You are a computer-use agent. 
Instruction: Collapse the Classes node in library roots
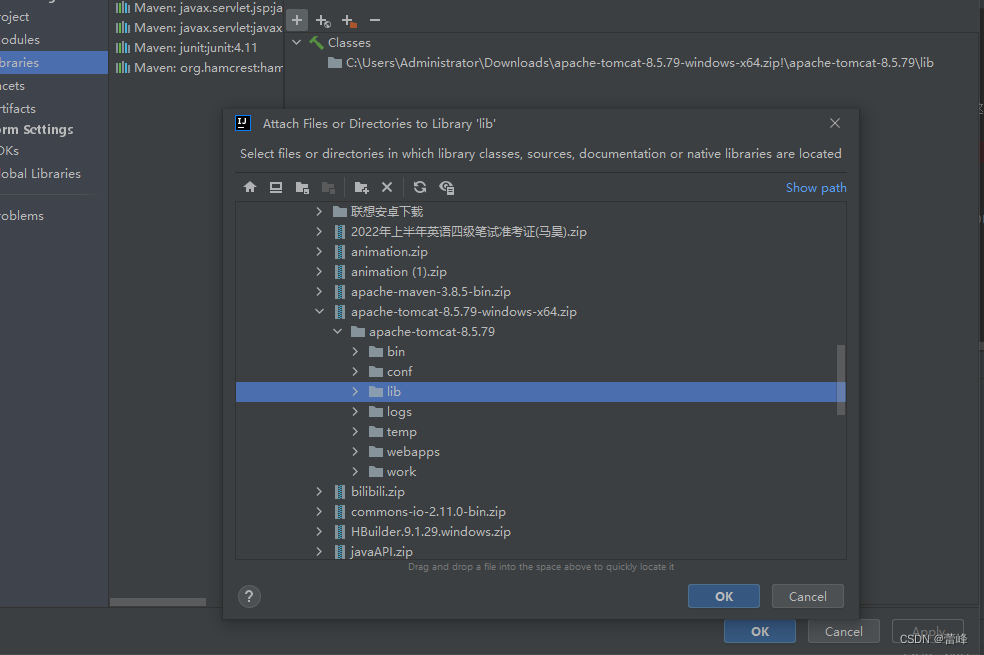tap(297, 43)
